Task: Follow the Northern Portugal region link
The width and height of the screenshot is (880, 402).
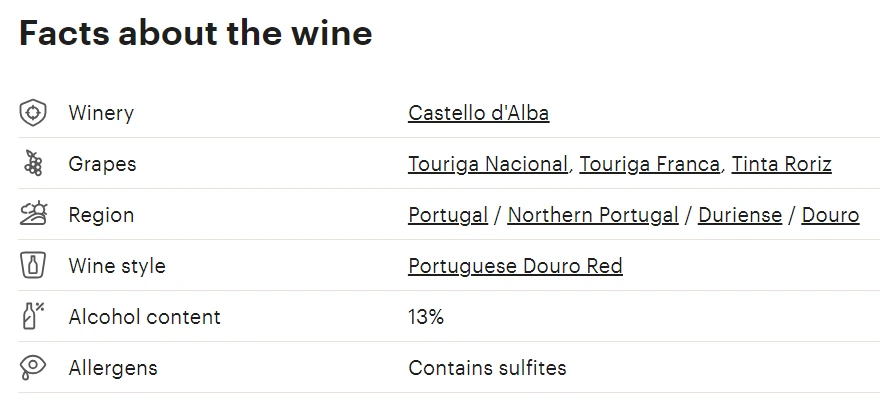Action: 593,216
